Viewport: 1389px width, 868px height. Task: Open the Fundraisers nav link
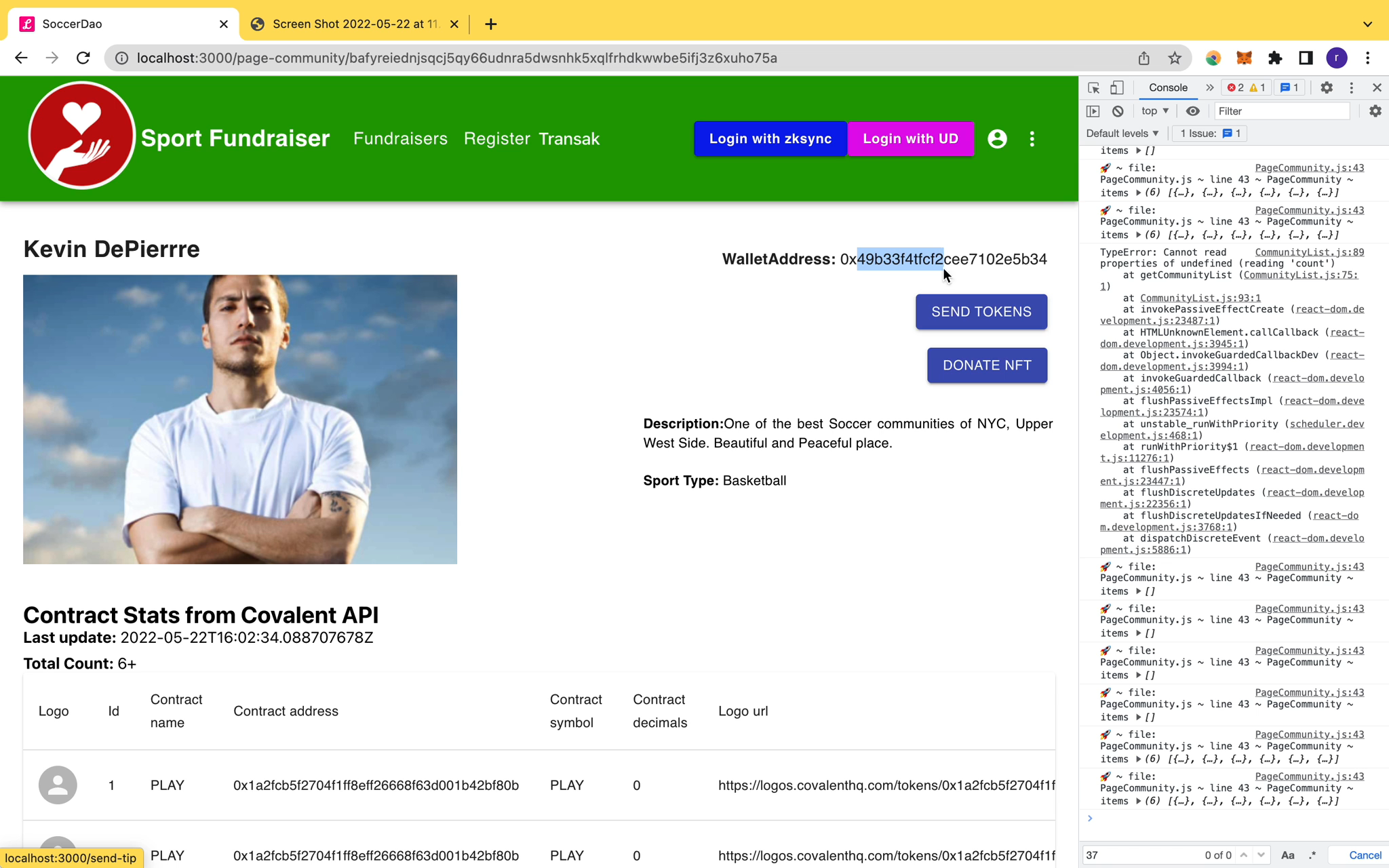point(400,139)
